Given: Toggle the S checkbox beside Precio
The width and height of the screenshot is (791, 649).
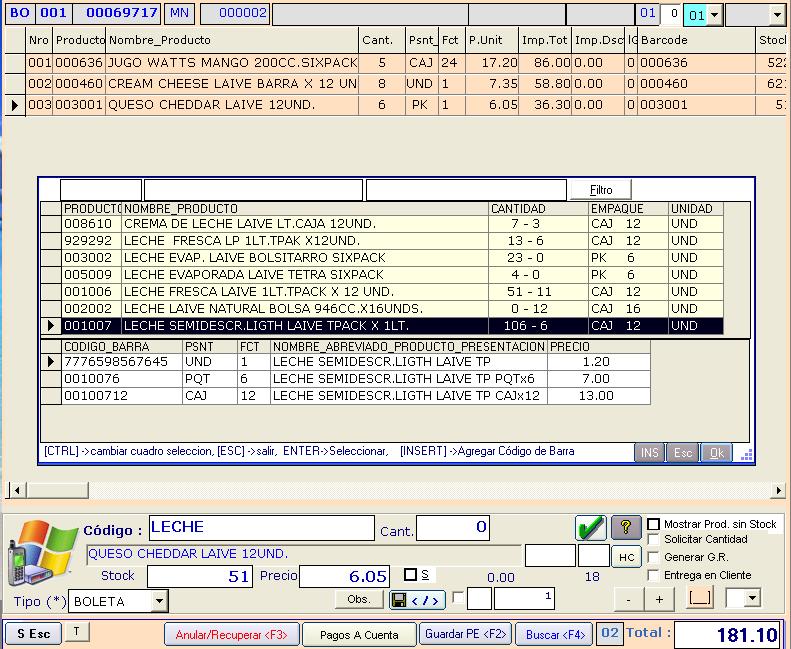Looking at the screenshot, I should pyautogui.click(x=411, y=575).
